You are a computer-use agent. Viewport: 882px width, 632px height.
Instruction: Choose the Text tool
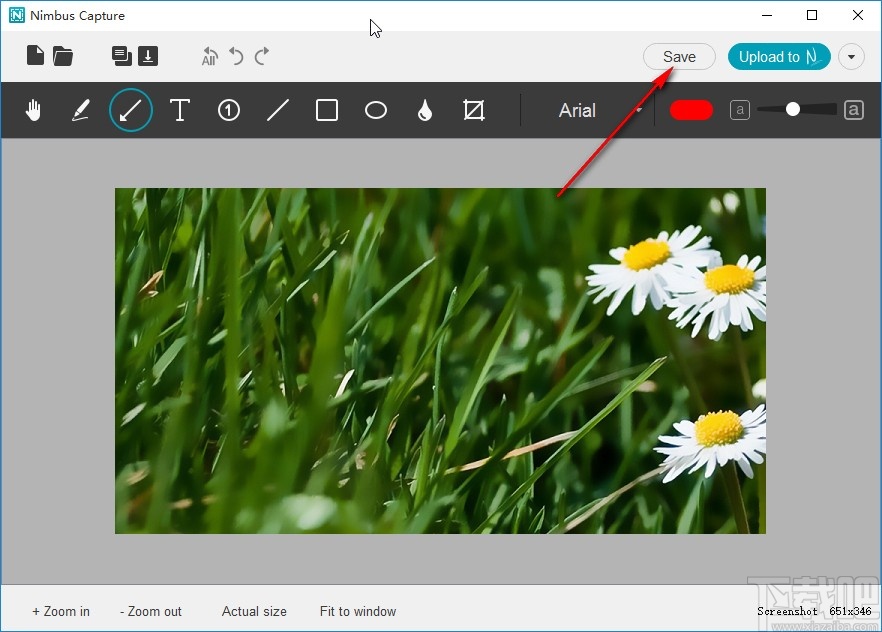point(180,111)
